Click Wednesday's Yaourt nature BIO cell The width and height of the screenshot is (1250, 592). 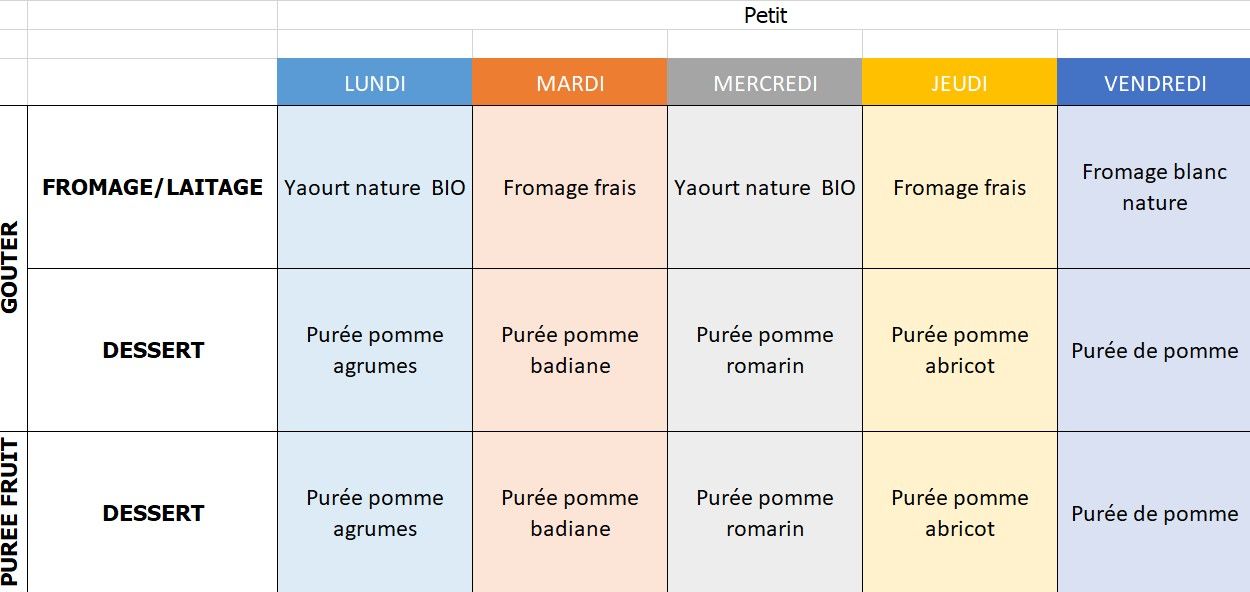coord(765,187)
